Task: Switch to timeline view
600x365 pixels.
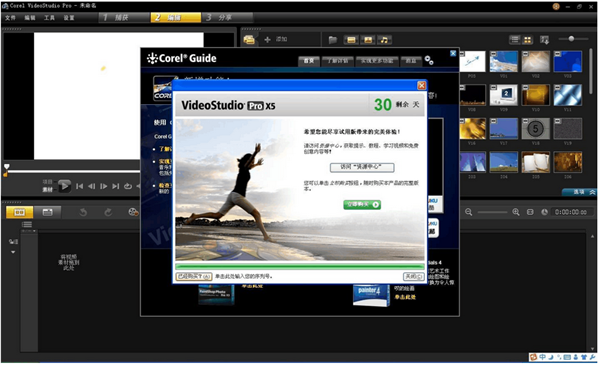Action: [47, 212]
